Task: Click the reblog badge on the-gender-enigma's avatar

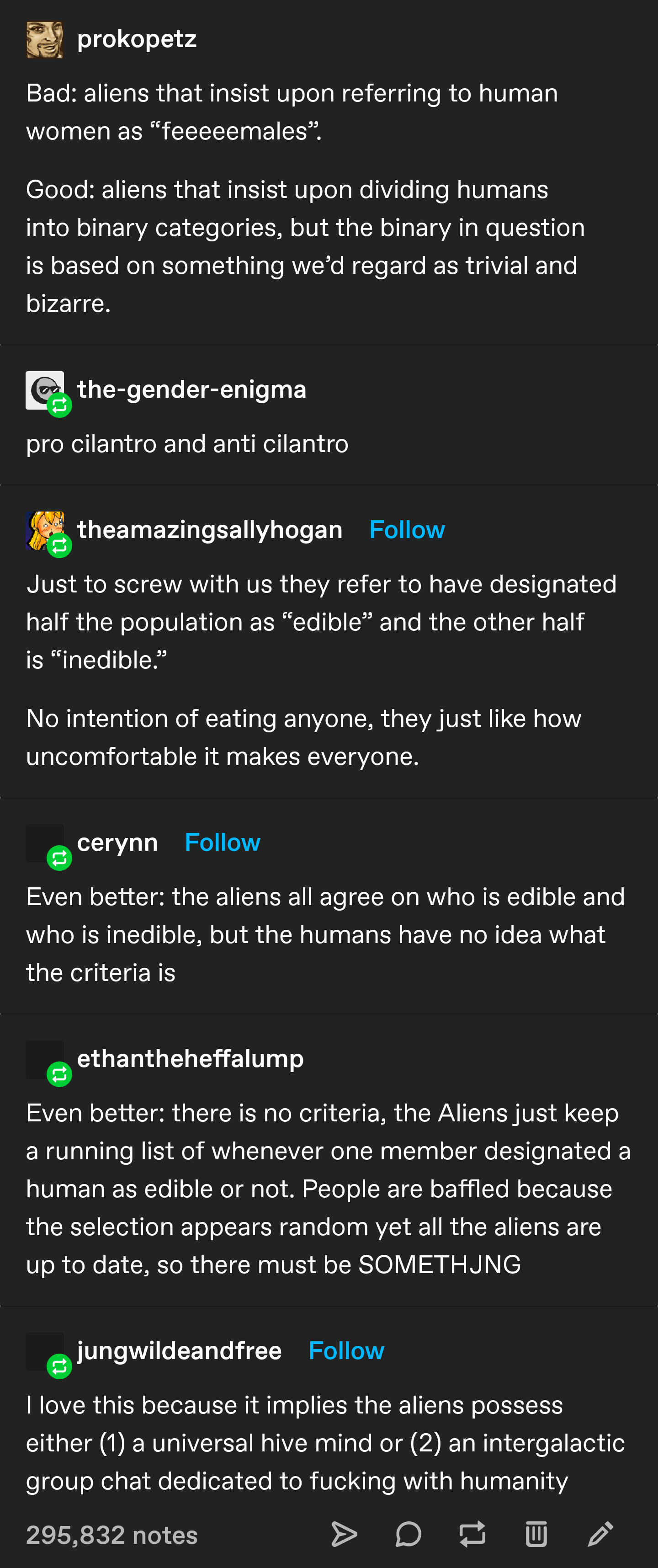Action: pyautogui.click(x=58, y=404)
